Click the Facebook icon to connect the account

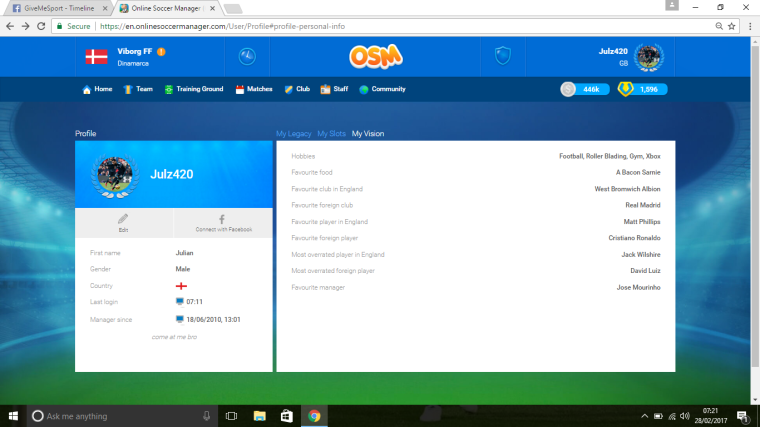point(222,219)
